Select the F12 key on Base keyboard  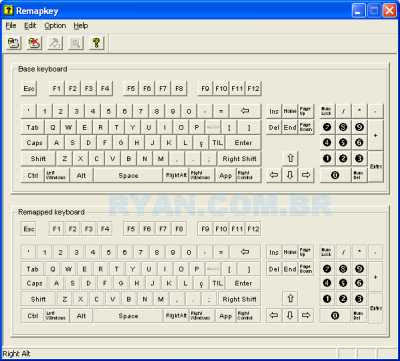pos(253,89)
